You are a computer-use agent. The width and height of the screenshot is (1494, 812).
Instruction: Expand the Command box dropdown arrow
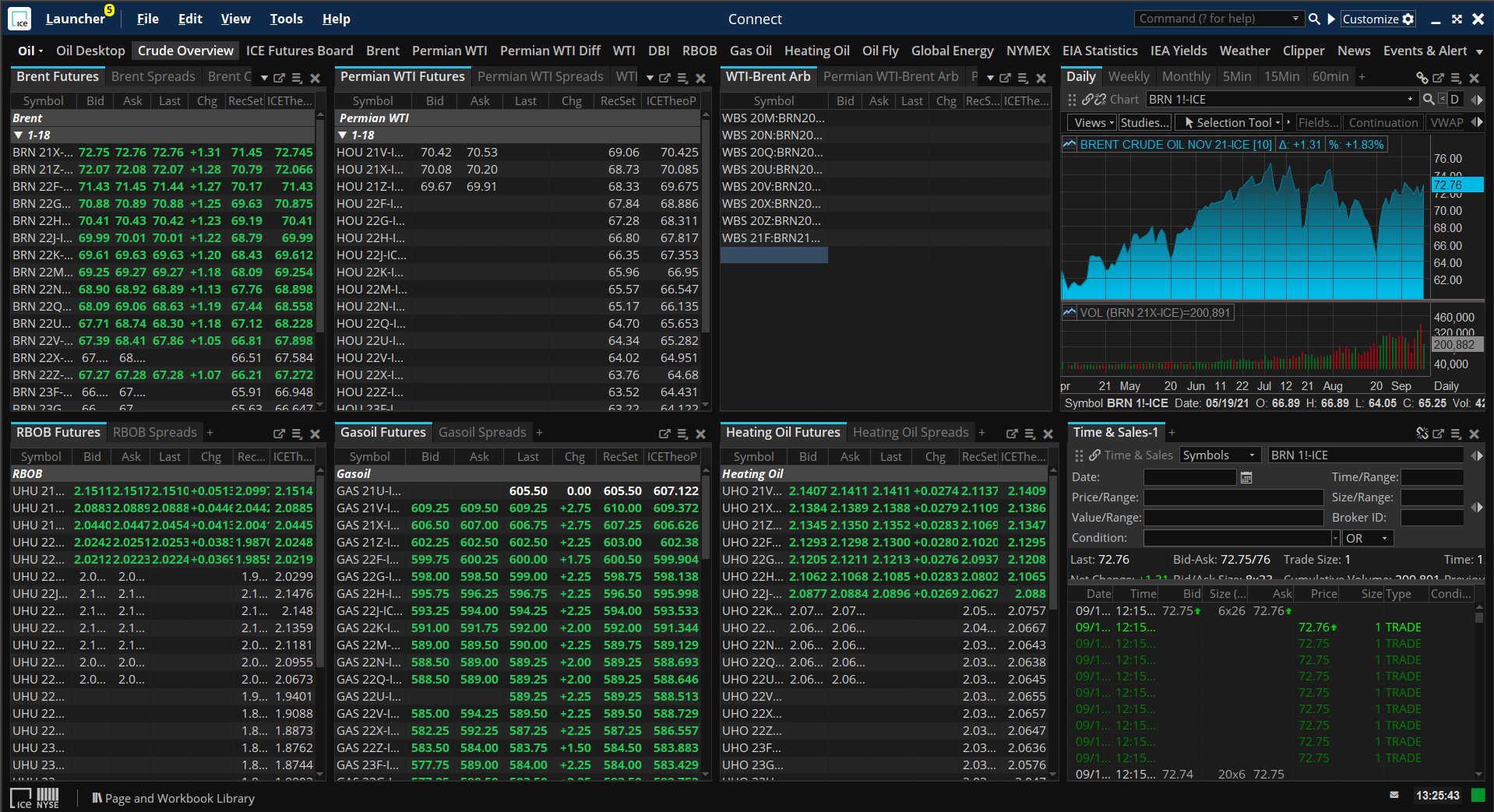[1295, 19]
